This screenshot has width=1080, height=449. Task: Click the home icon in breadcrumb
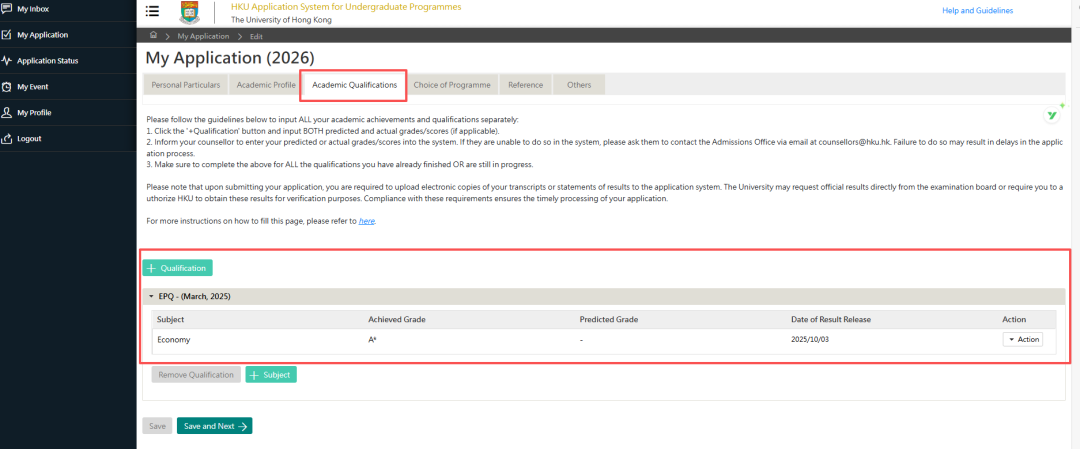point(153,36)
